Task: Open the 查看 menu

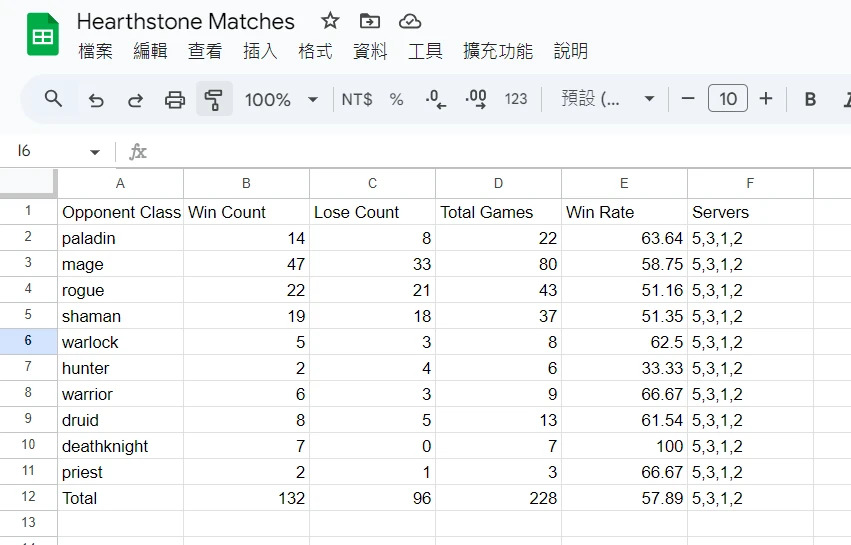Action: click(205, 51)
